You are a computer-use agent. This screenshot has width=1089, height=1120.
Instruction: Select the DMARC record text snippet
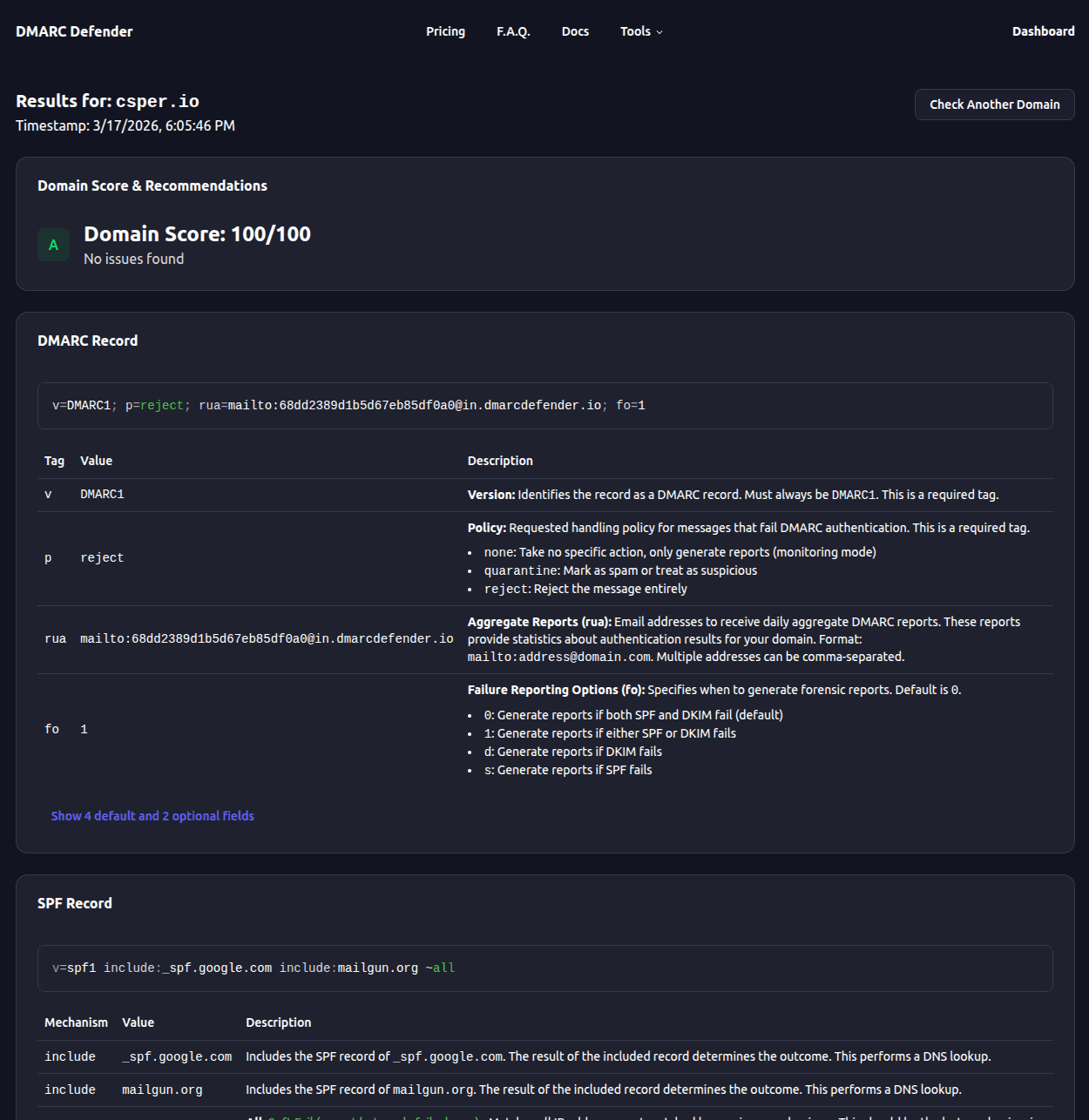point(348,405)
